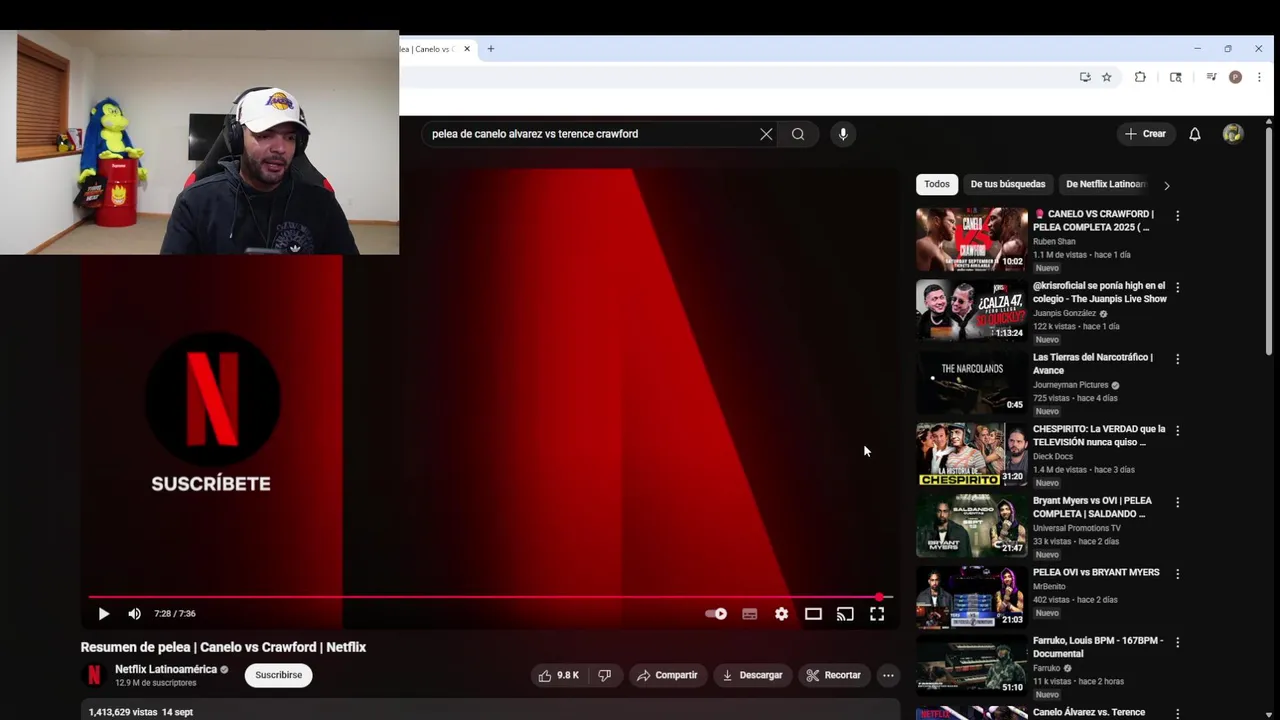The height and width of the screenshot is (720, 1280).
Task: Click the Crear button
Action: (x=1146, y=134)
